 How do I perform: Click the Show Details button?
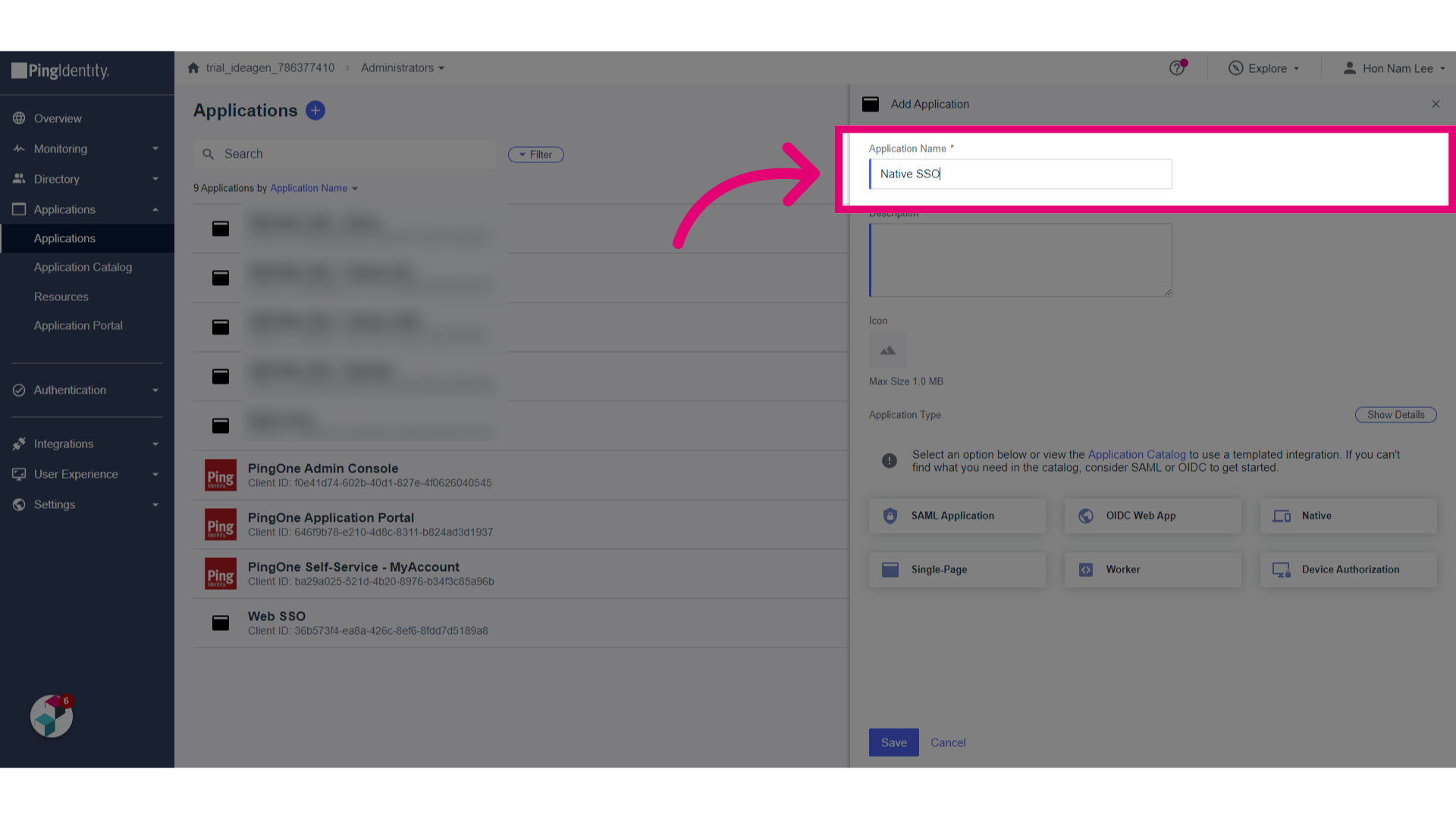pos(1396,415)
